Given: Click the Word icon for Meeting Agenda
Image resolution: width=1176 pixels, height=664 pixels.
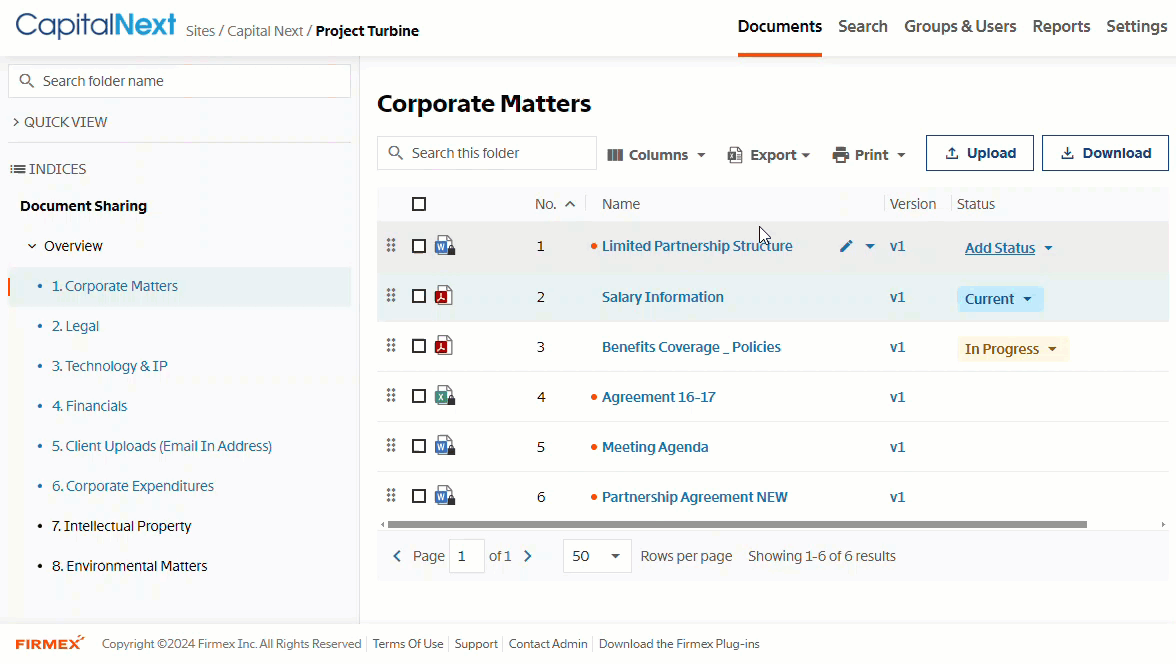Looking at the screenshot, I should point(445,446).
